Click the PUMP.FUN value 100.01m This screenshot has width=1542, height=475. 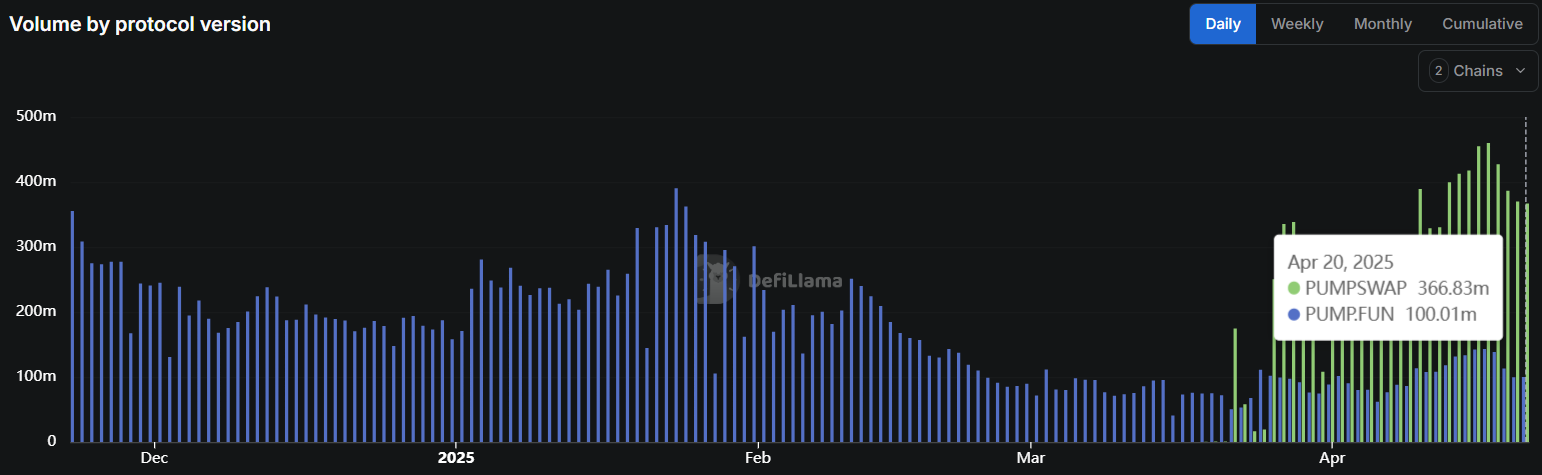click(x=1440, y=314)
